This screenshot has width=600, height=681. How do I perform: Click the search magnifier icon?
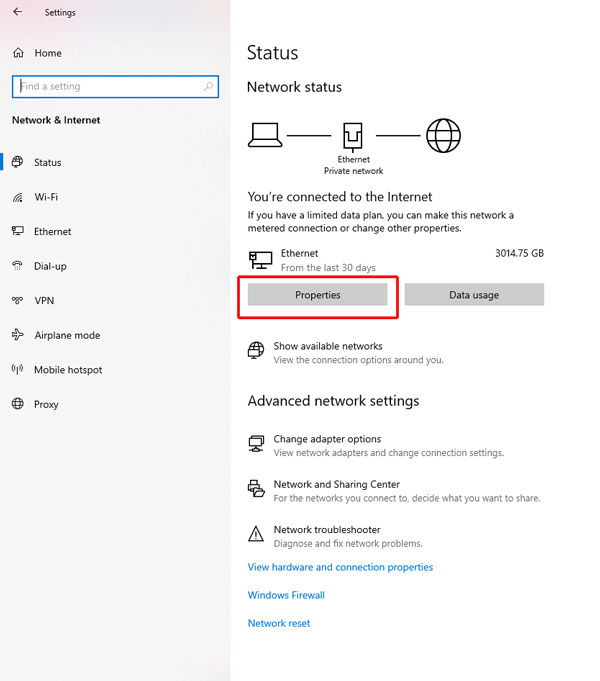209,87
